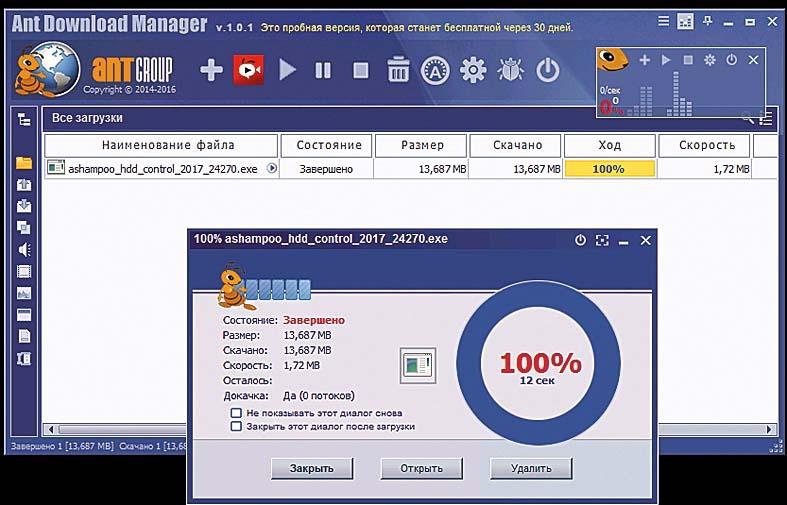Expand the arrow beside ashampoo_hdd_control file name
787x505 pixels.
pyautogui.click(x=272, y=169)
